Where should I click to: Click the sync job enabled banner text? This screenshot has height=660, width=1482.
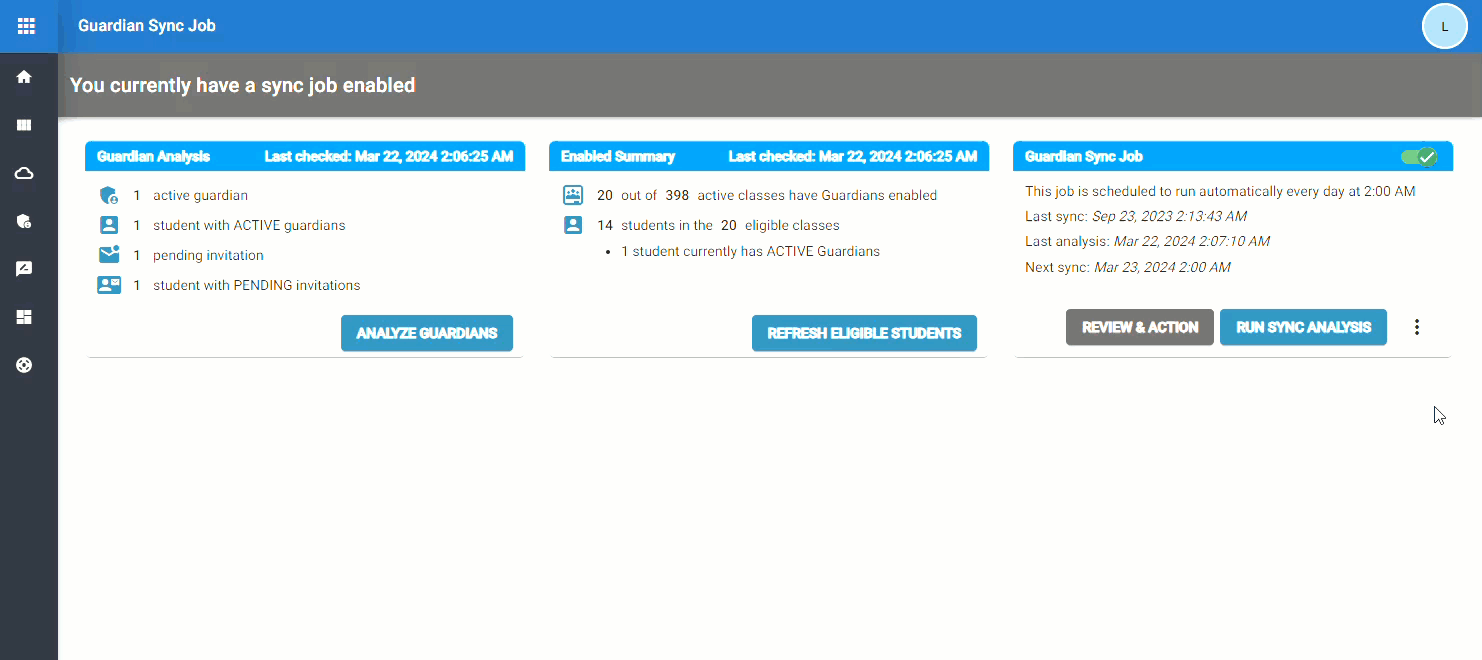tap(243, 85)
